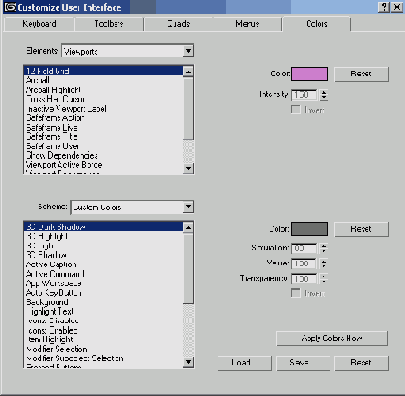Switch to the Menus tab
405x396 pixels.
tap(247, 24)
